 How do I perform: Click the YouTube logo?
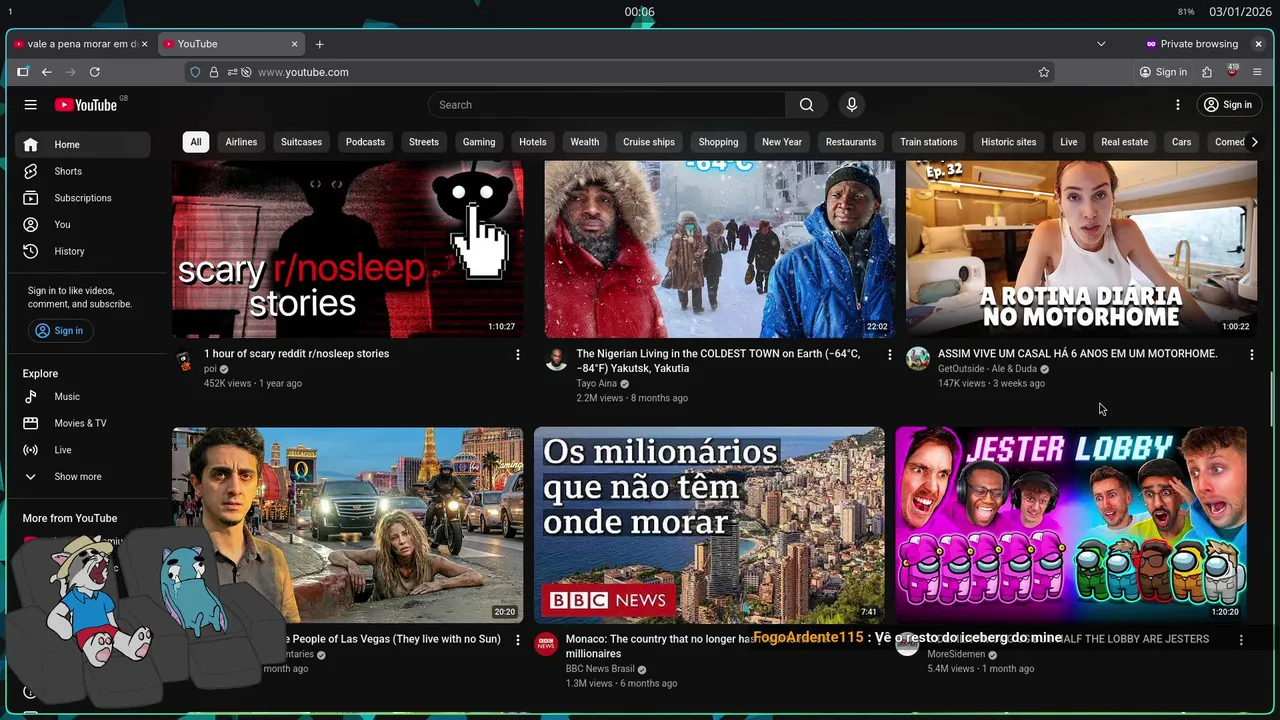tap(86, 105)
